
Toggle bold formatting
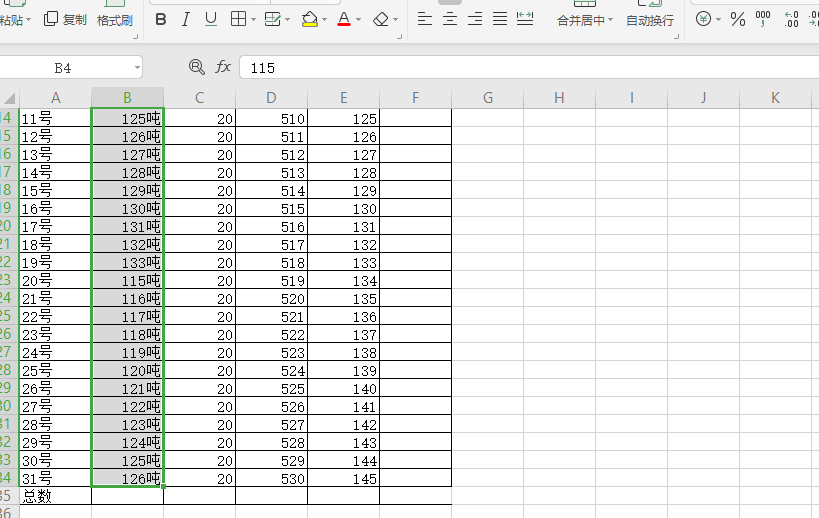click(x=161, y=20)
